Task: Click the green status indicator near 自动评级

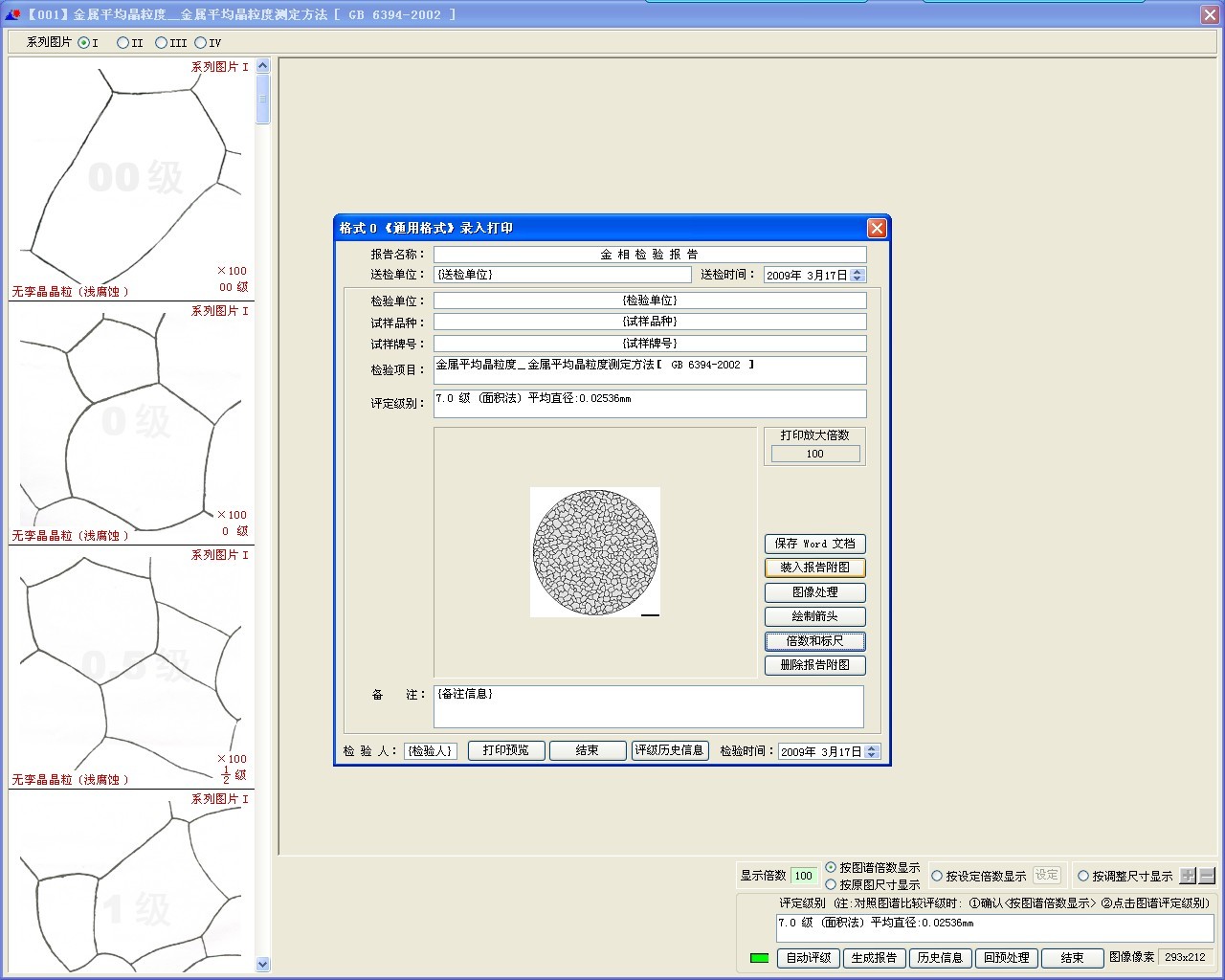Action: [760, 958]
